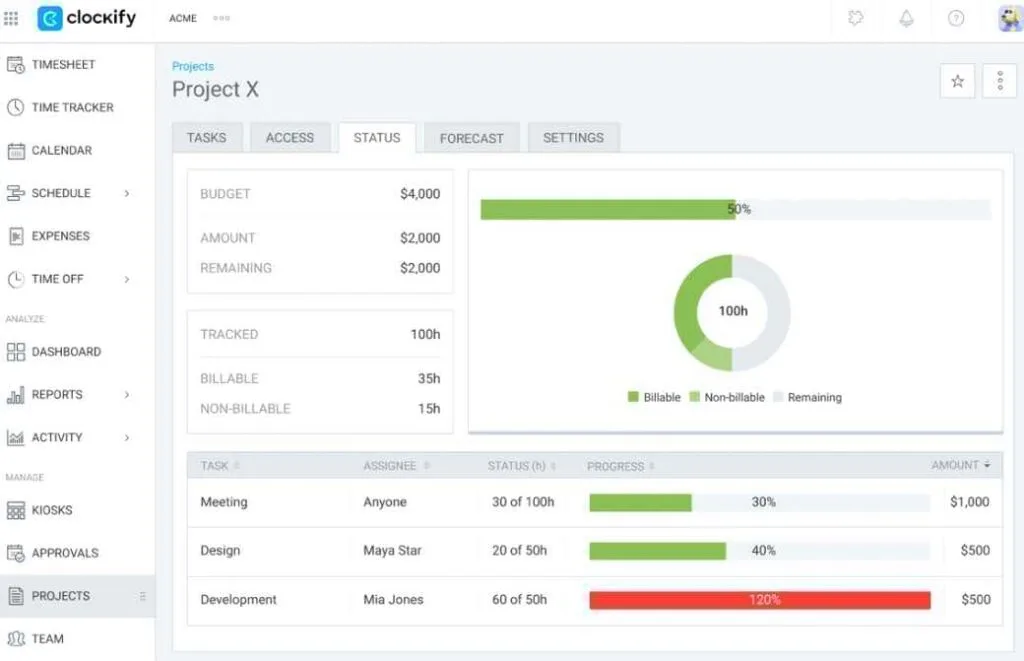Click the Projects breadcrumb link

pos(193,66)
